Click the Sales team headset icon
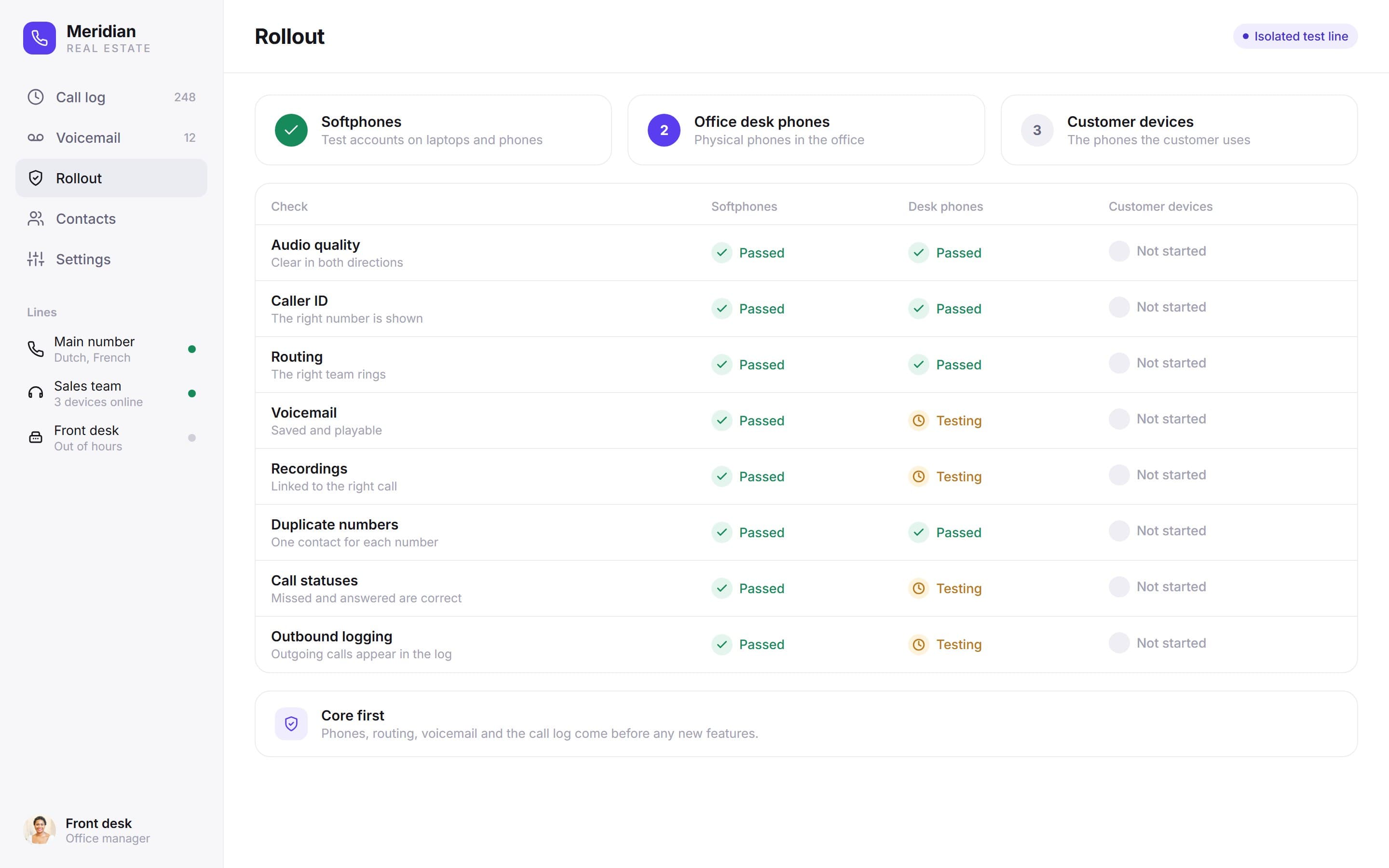Screen dimensions: 1389x868 (36, 393)
